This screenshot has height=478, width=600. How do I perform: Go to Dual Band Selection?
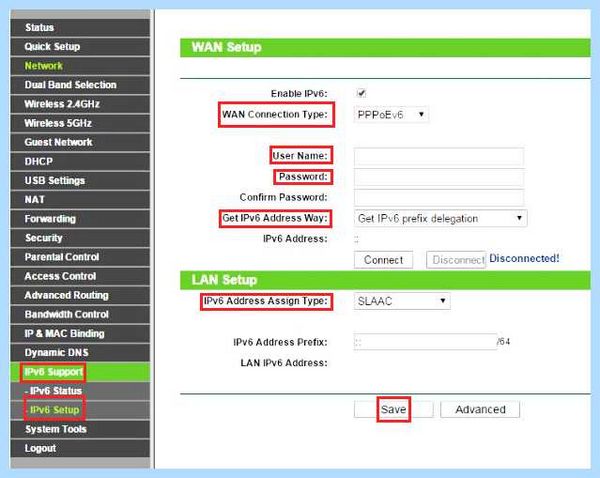pyautogui.click(x=80, y=85)
